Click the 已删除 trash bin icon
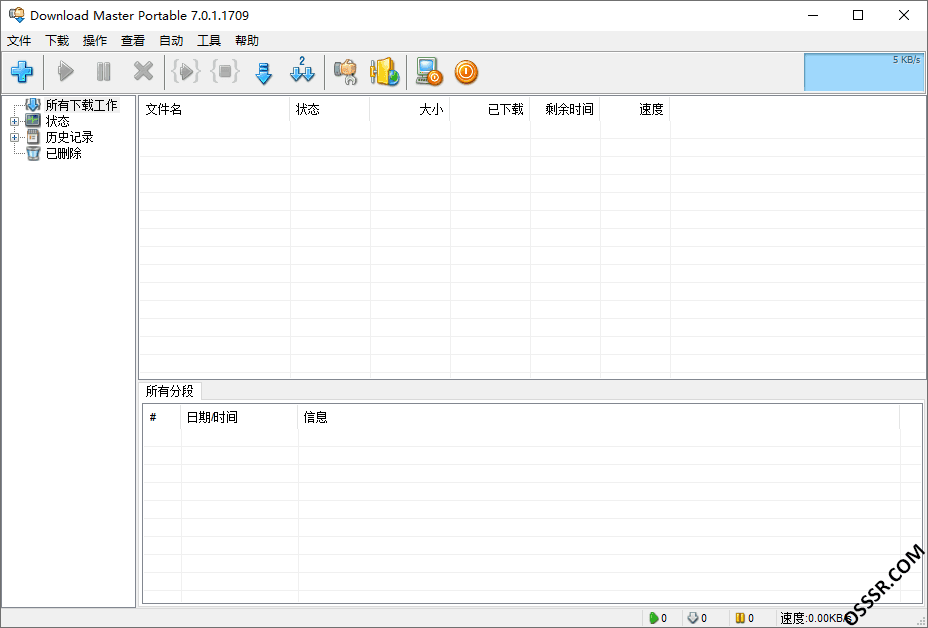 33,153
